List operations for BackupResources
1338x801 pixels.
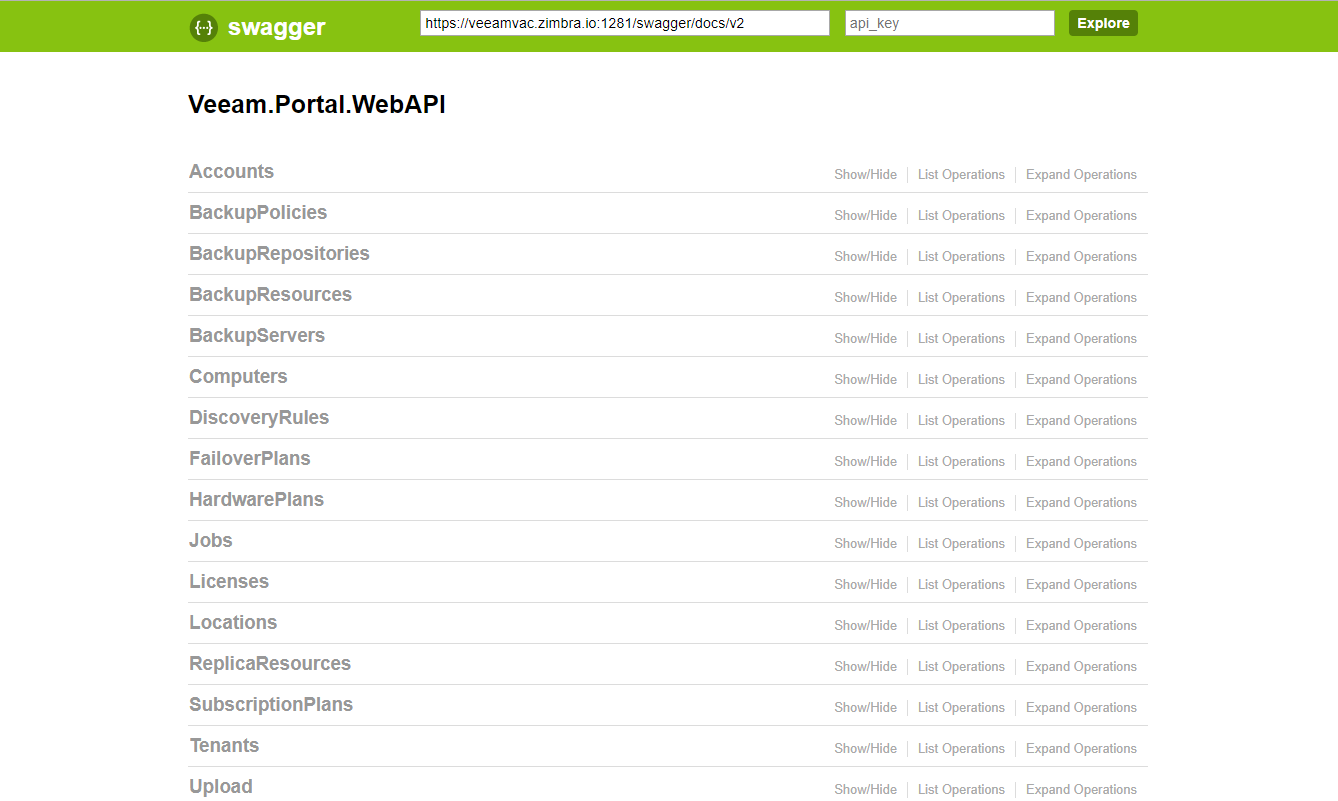tap(961, 298)
